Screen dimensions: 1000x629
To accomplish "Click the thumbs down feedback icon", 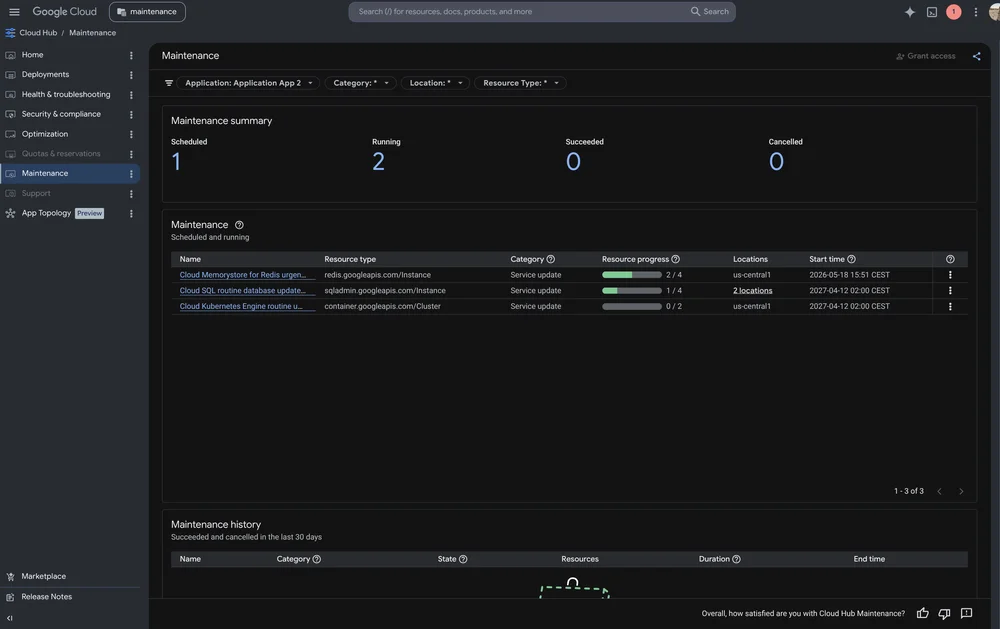I will [x=945, y=613].
